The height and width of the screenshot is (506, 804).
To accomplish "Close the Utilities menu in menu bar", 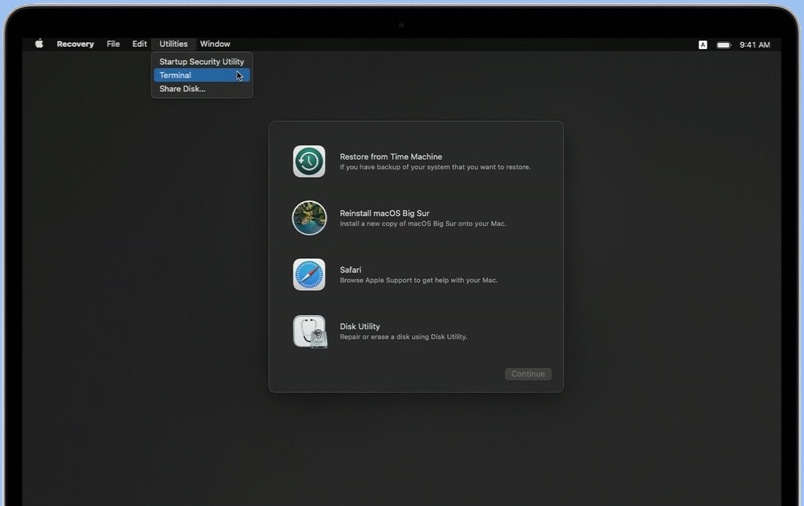I will coord(173,44).
